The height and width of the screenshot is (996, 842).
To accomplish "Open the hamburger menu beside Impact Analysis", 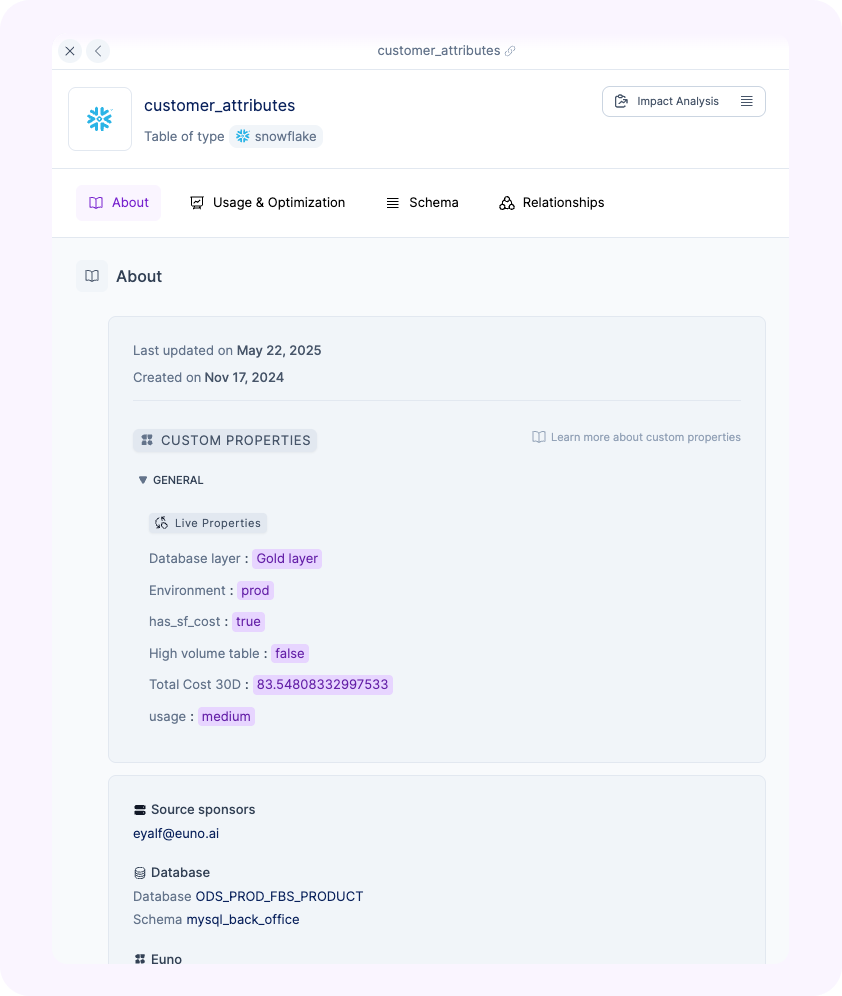I will tap(747, 101).
